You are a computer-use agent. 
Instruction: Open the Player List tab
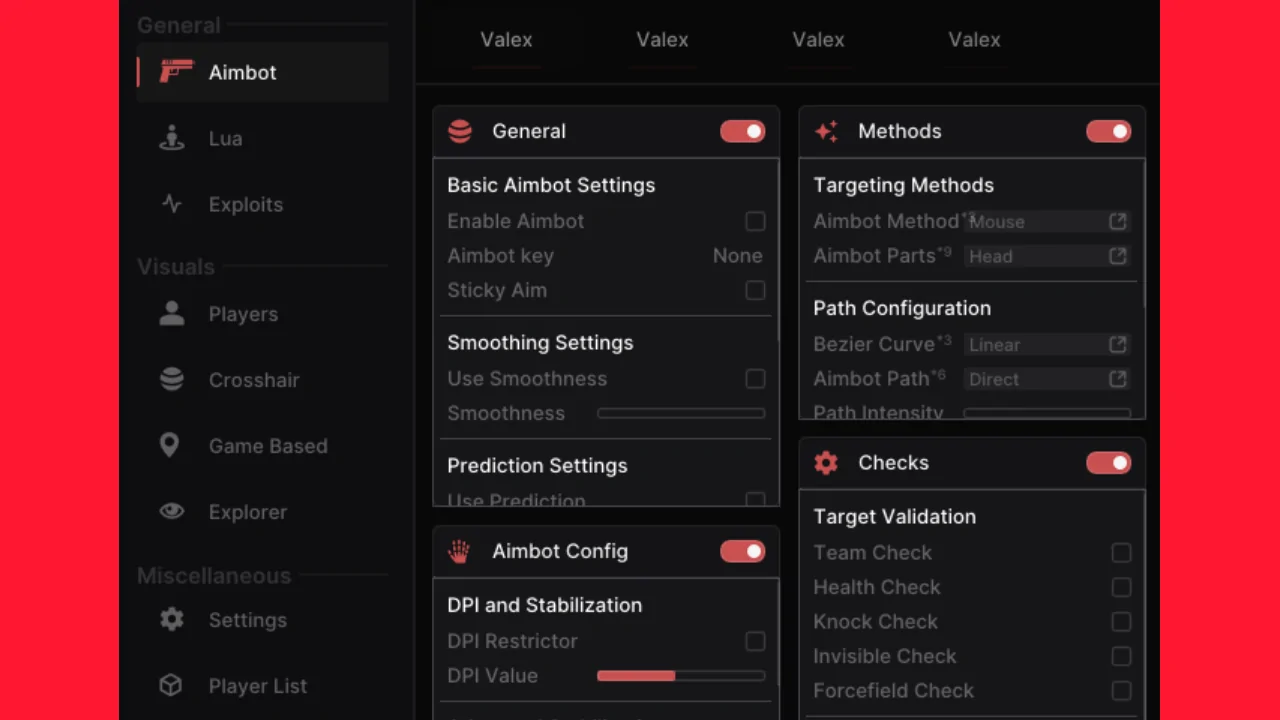point(262,686)
